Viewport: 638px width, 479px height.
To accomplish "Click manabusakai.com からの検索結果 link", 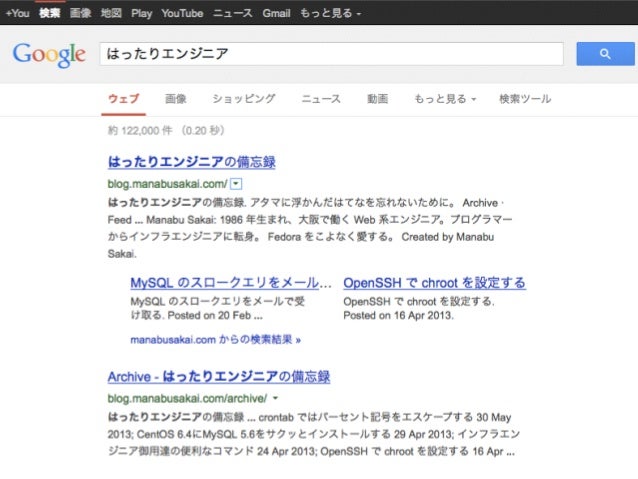I will tap(215, 339).
